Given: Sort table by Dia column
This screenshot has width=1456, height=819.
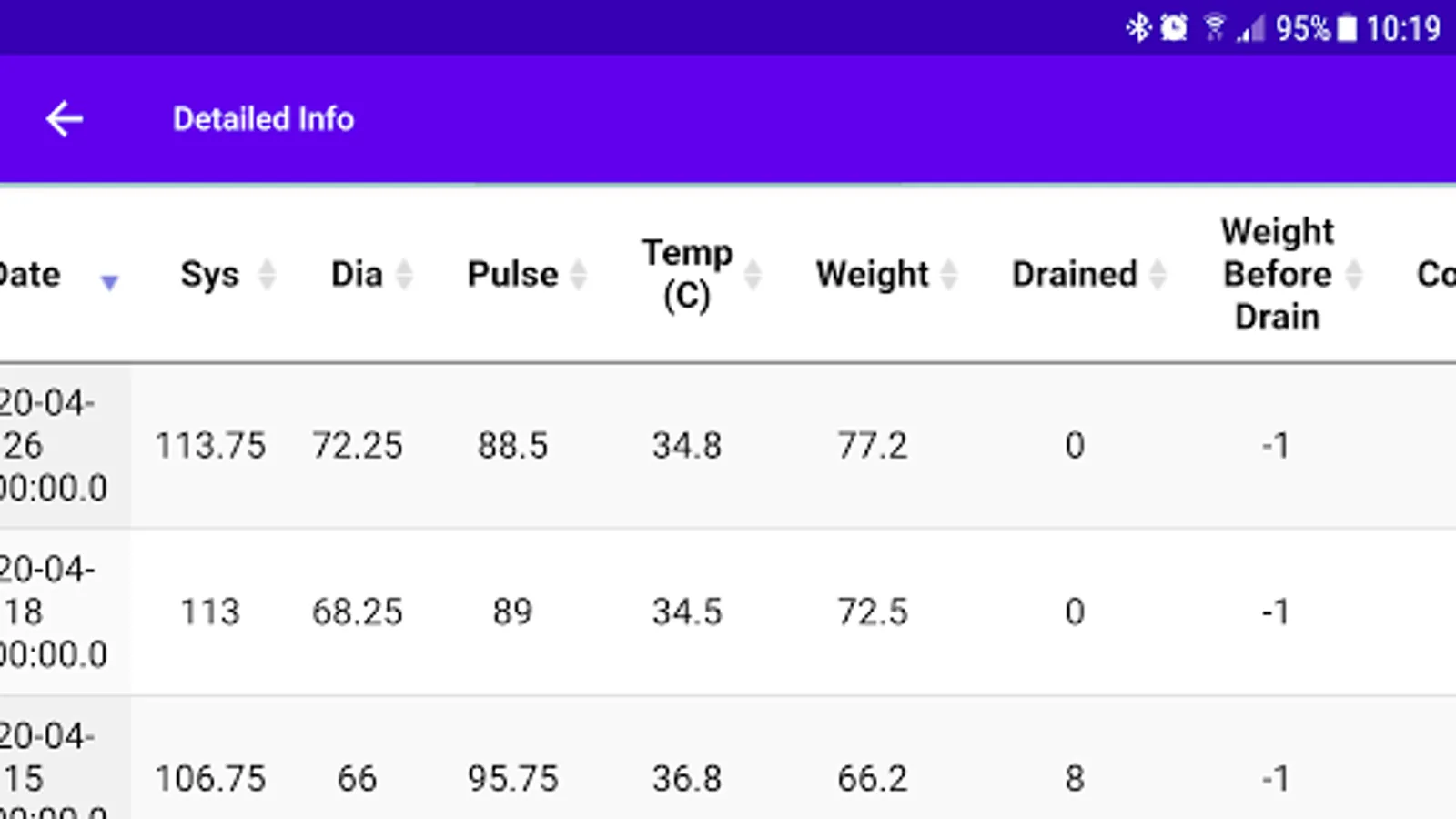Looking at the screenshot, I should coord(404,274).
